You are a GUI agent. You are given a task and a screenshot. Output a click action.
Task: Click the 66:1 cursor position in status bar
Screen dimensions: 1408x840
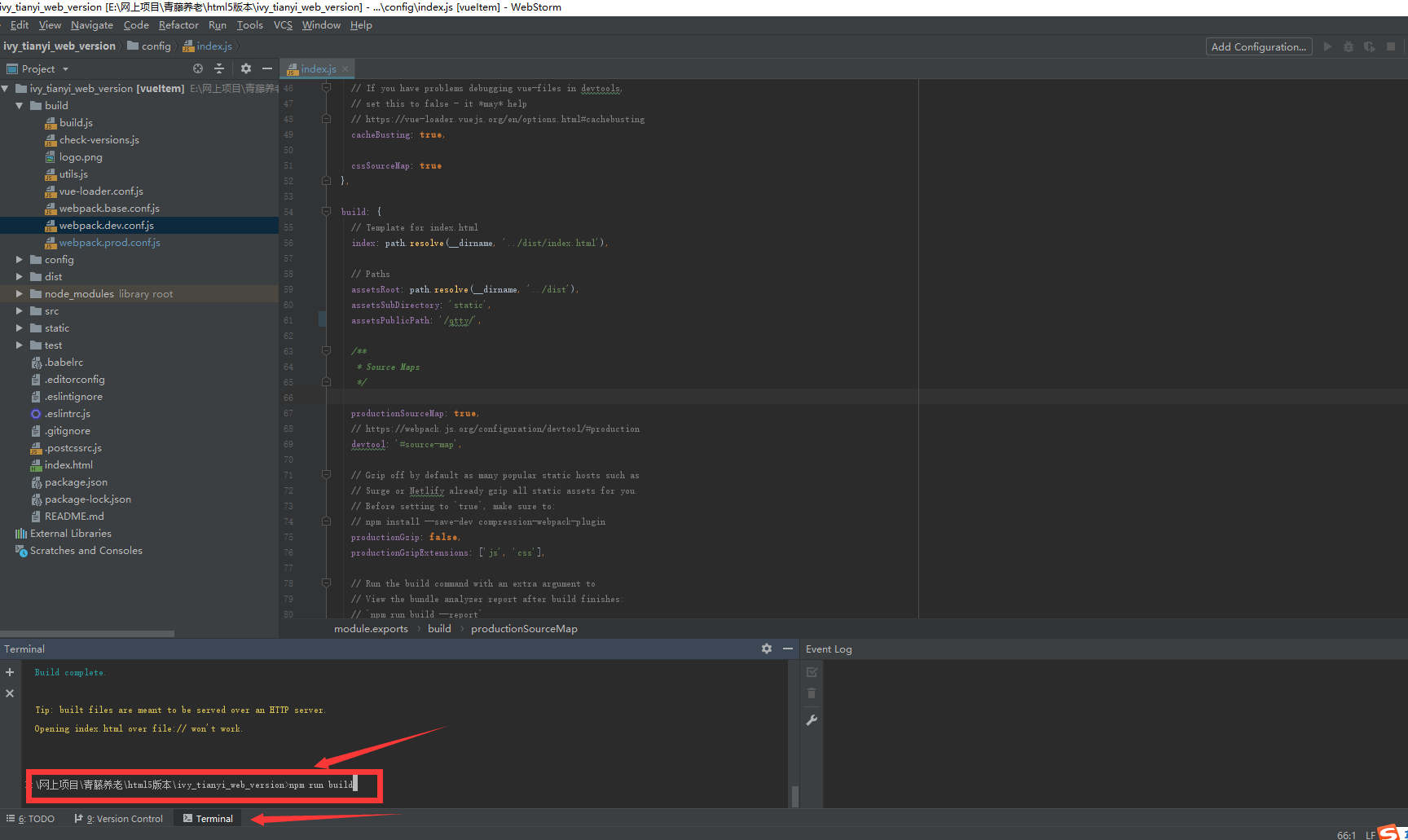[1346, 835]
